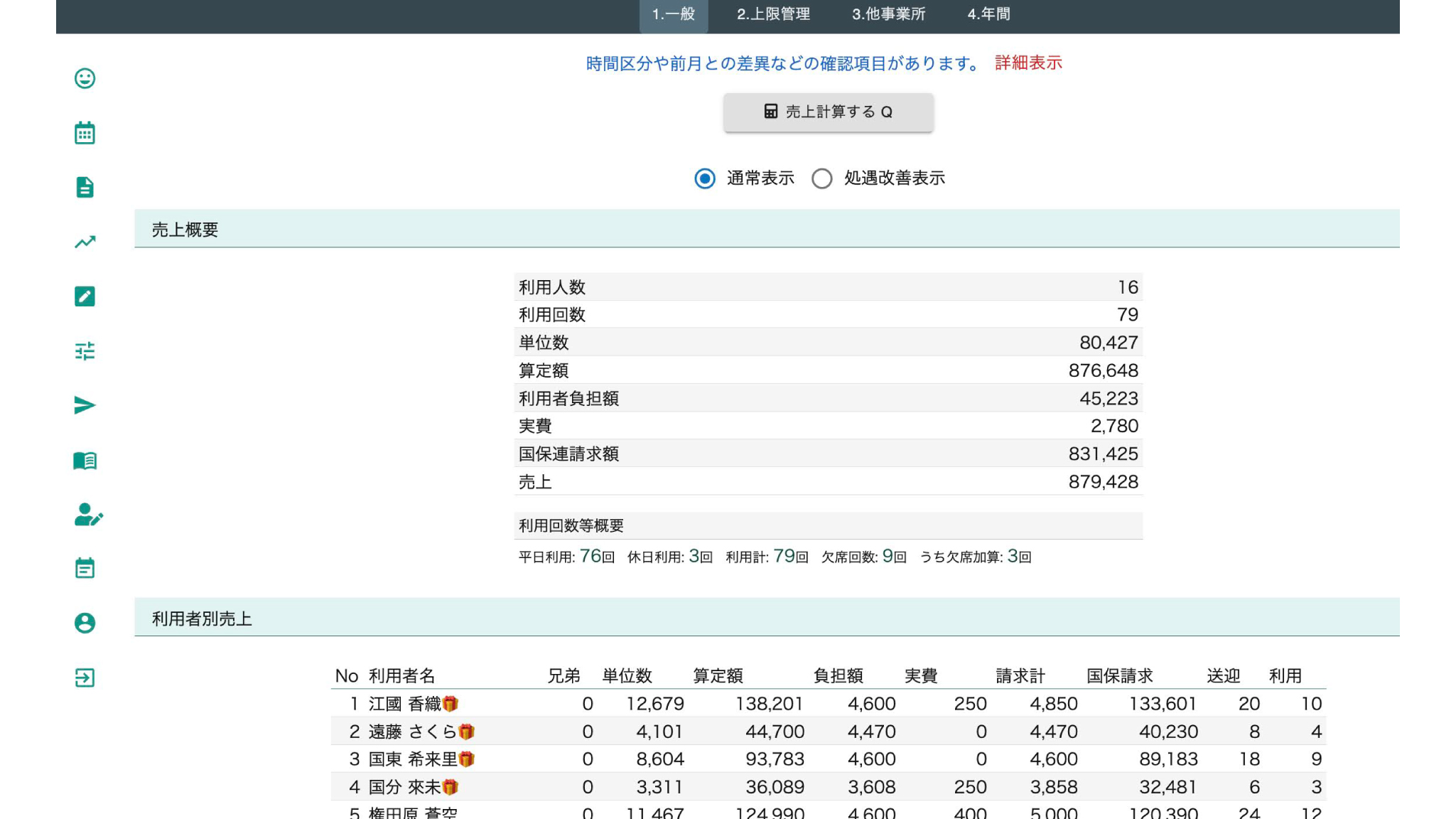Viewport: 1456px width, 819px height.
Task: Click the 詳細表示 link
Action: coord(1028,63)
